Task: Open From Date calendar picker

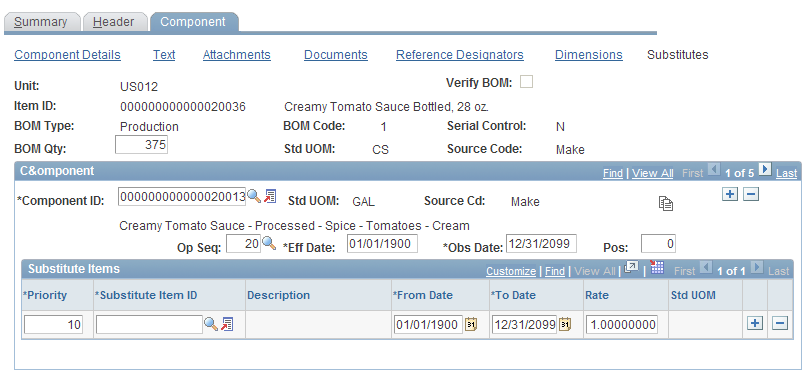Action: pos(471,324)
